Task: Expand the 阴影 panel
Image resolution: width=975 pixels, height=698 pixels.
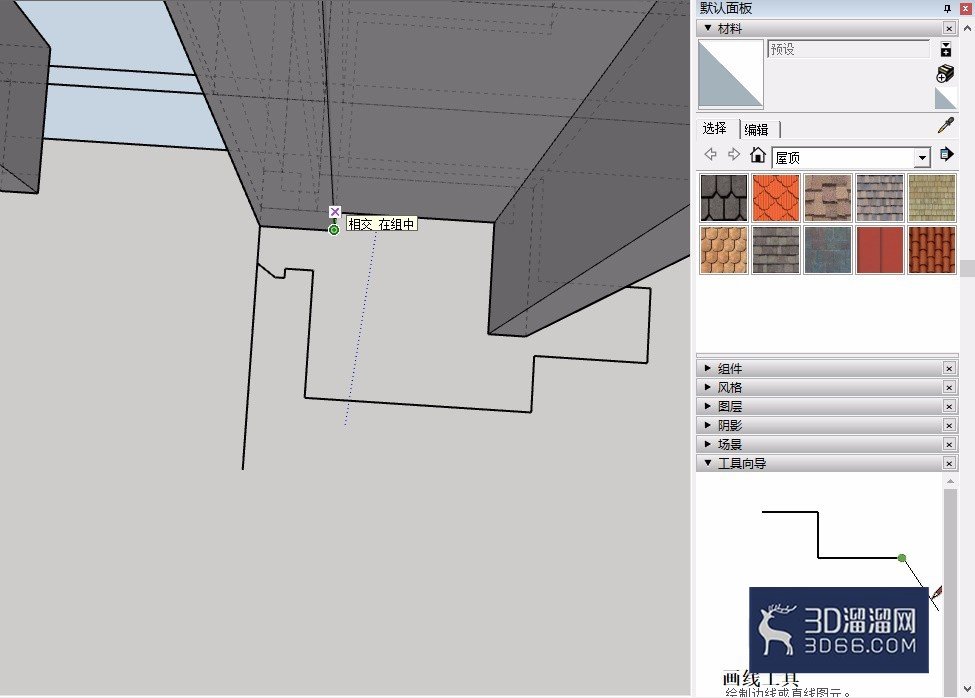Action: [x=708, y=425]
